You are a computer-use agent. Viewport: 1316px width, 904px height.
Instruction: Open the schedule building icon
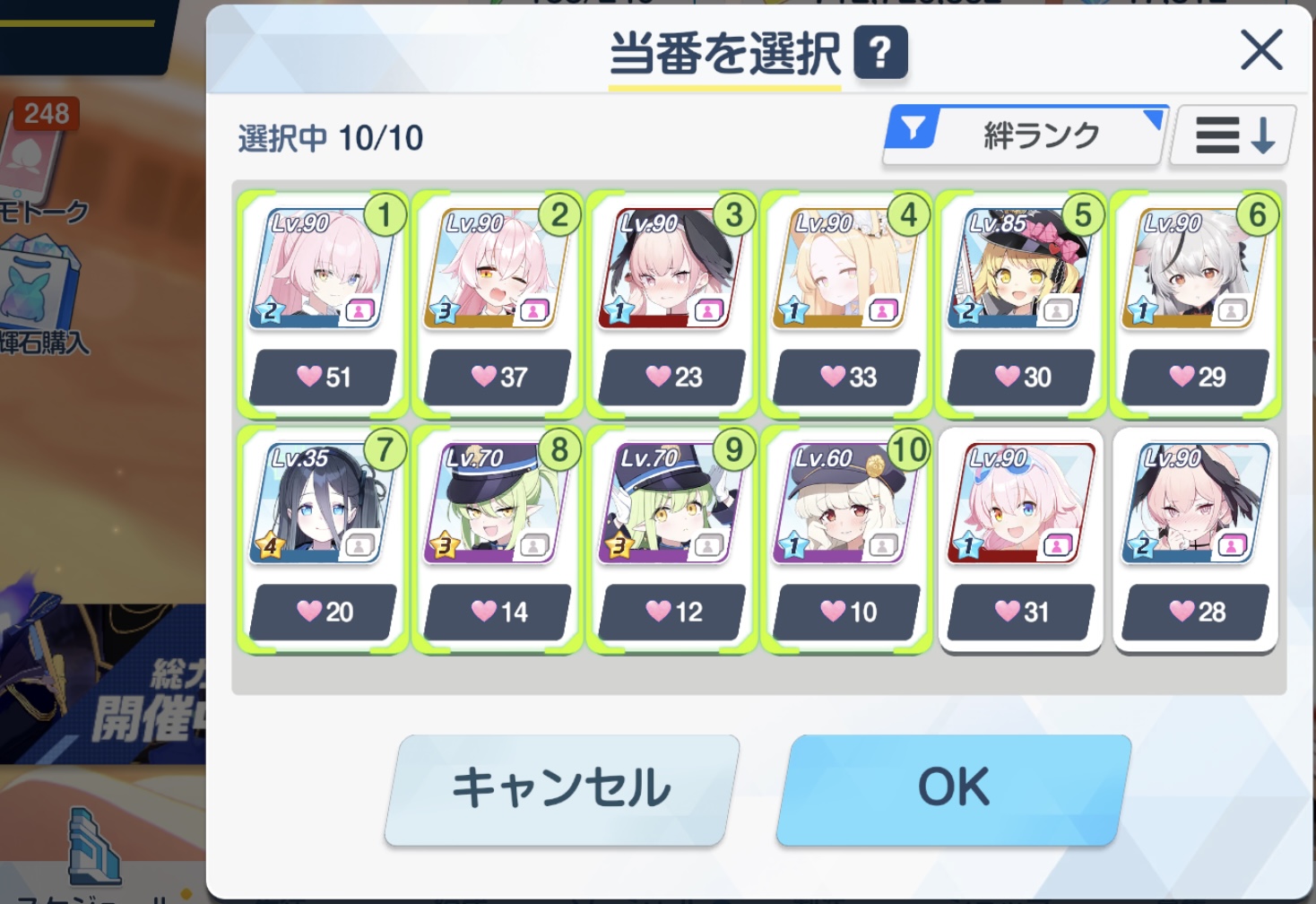[94, 847]
